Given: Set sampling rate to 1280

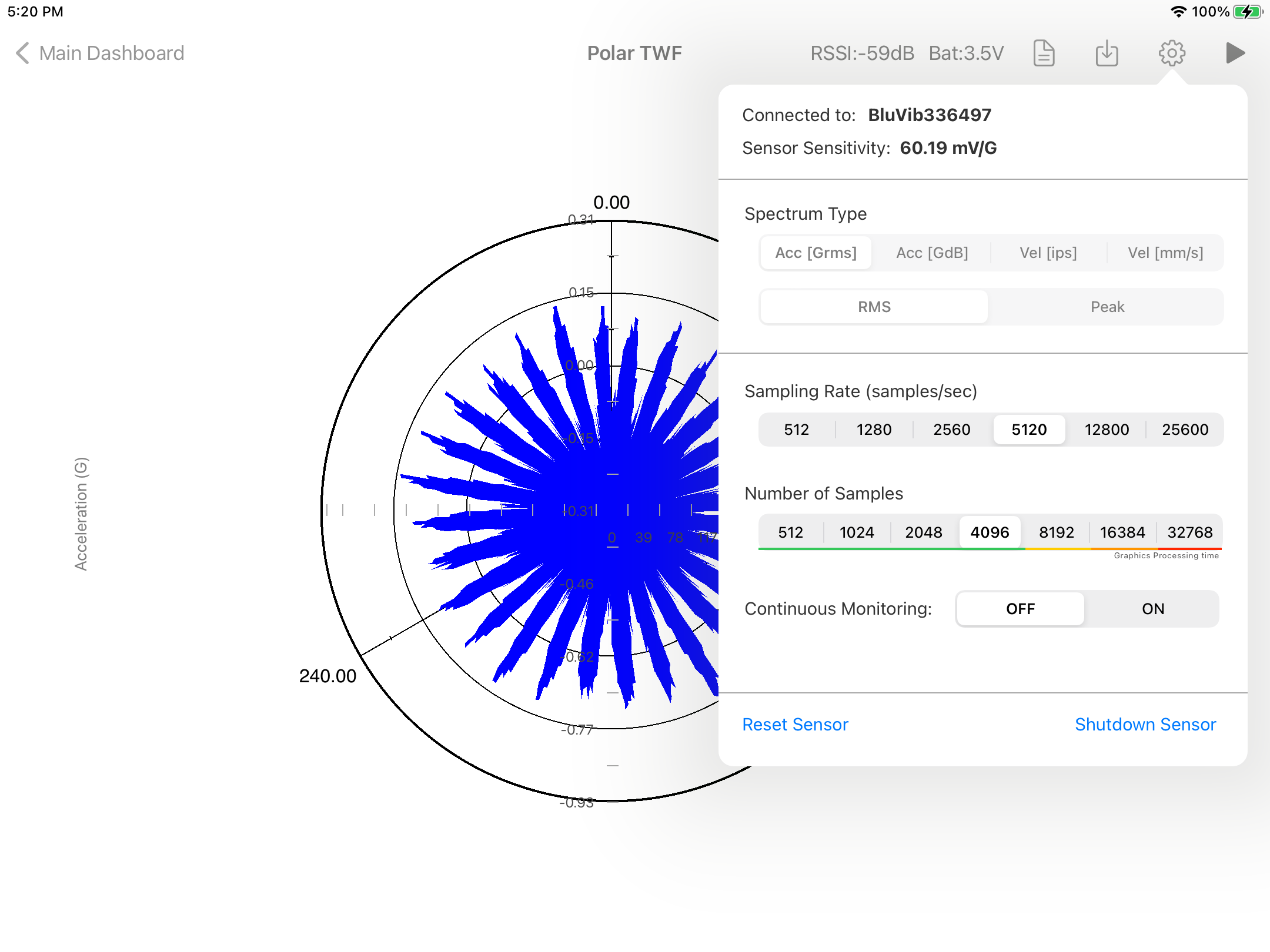Looking at the screenshot, I should tap(874, 430).
